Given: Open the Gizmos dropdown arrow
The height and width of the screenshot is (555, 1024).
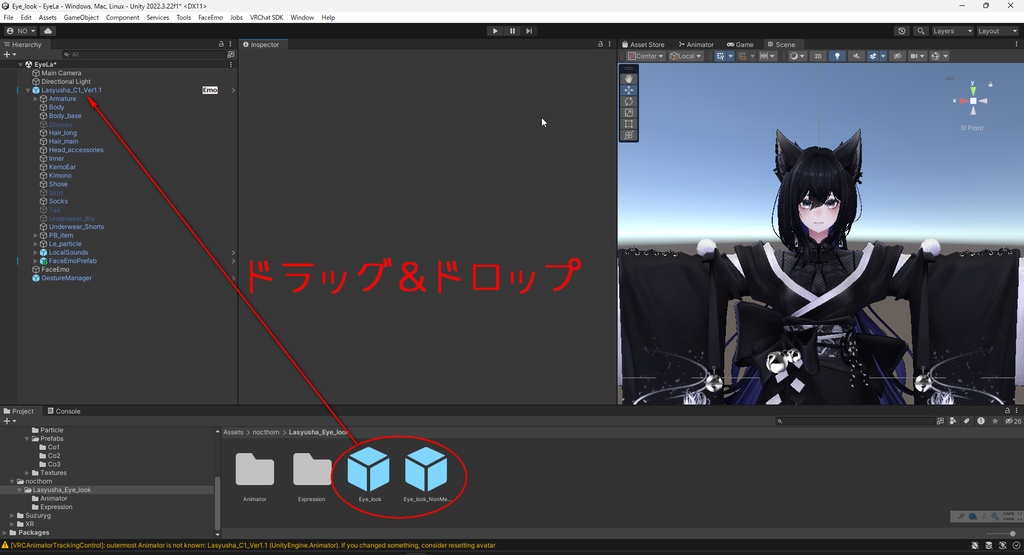Looking at the screenshot, I should tap(944, 56).
